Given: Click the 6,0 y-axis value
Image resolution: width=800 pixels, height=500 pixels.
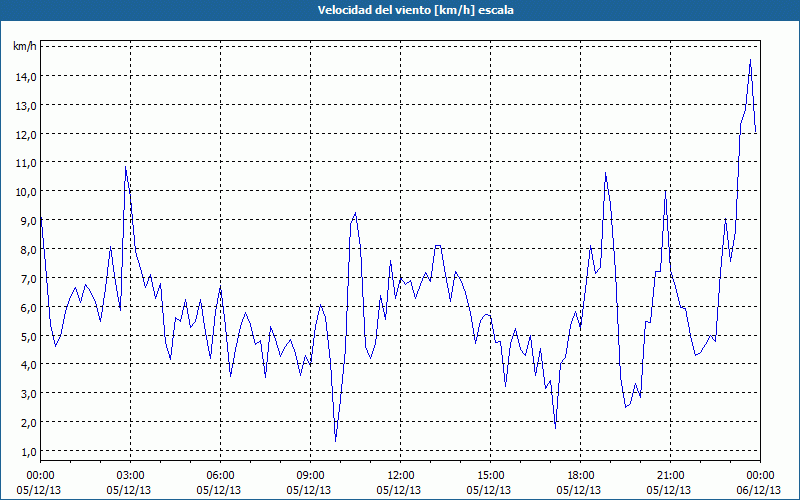Looking at the screenshot, I should (28, 307).
